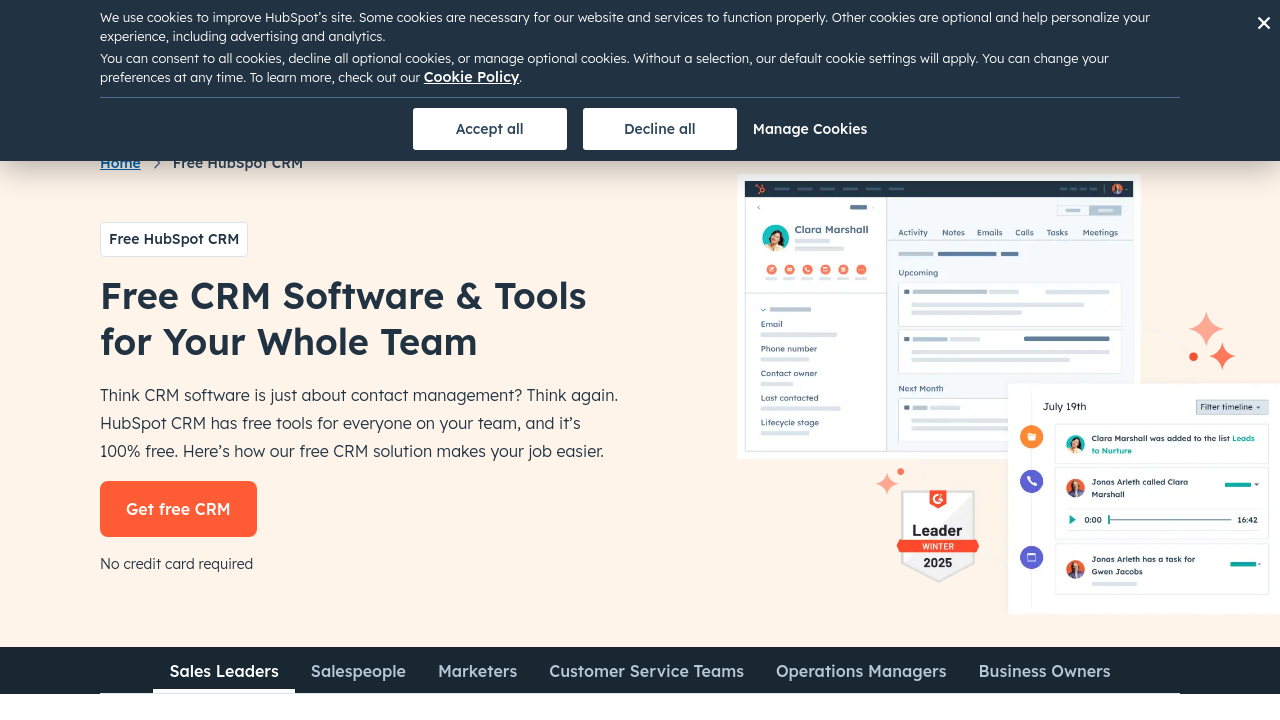
Task: Decline all optional cookies
Action: pyautogui.click(x=660, y=129)
